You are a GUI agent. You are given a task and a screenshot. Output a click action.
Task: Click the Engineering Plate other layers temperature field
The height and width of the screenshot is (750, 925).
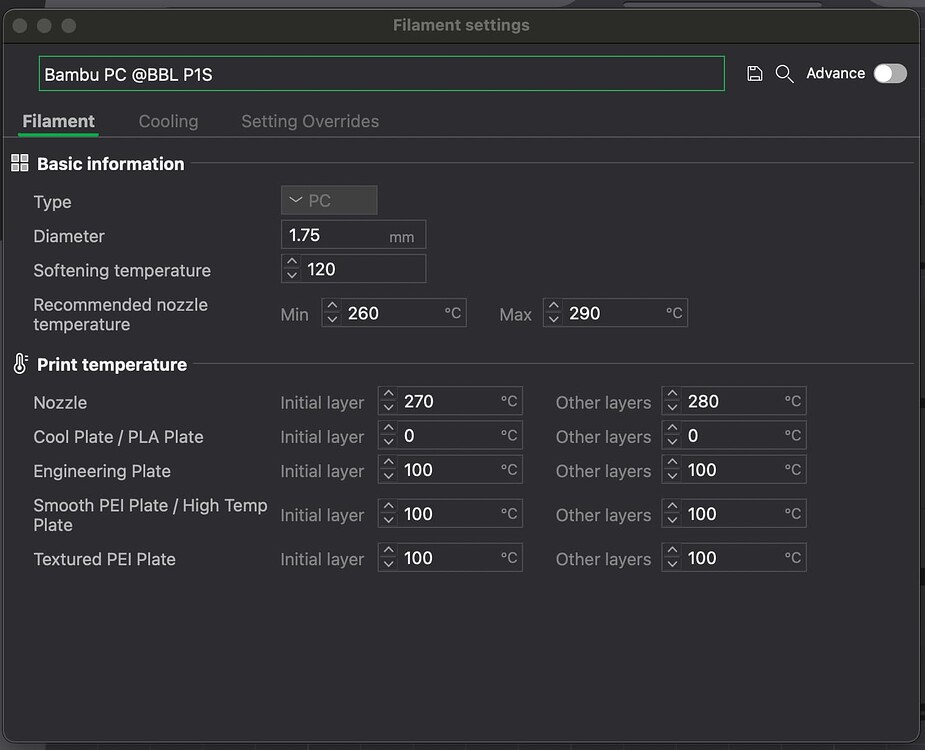click(734, 470)
